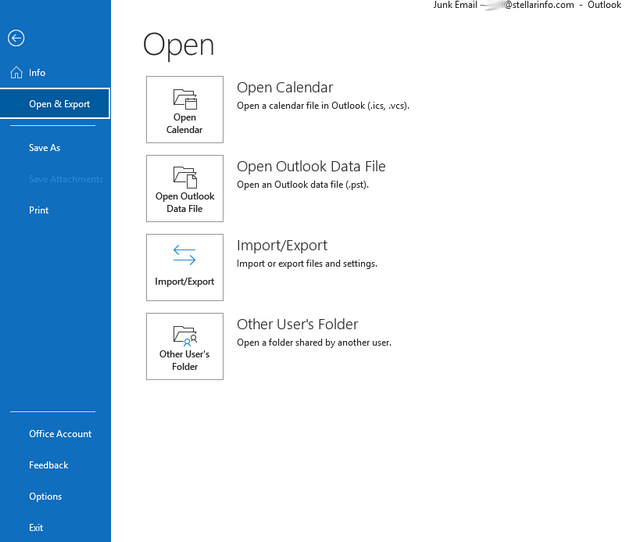The width and height of the screenshot is (640, 542).
Task: Click the large 'Open' page title
Action: pyautogui.click(x=178, y=45)
